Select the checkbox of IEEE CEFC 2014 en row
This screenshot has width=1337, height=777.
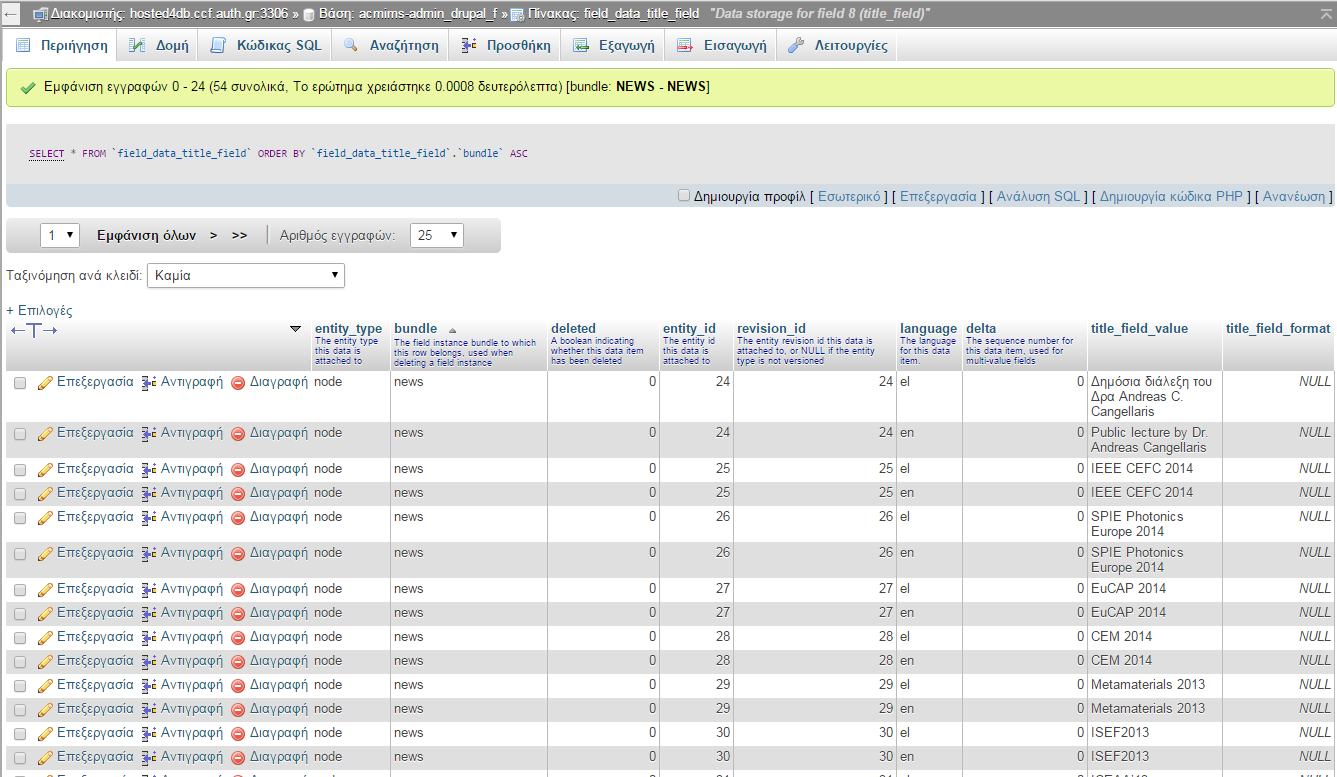[20, 494]
